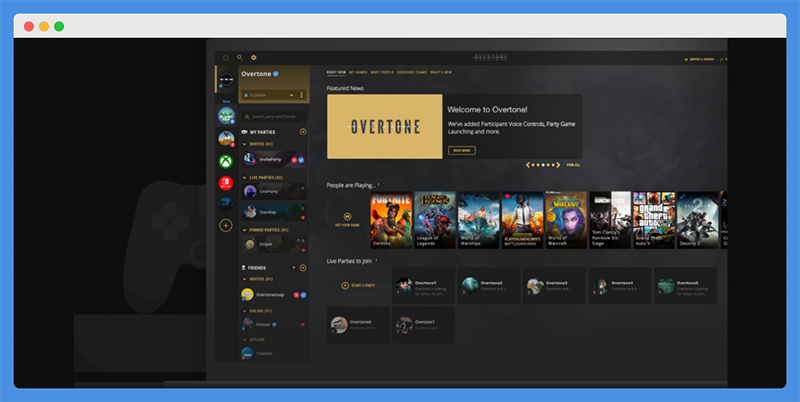This screenshot has height=402, width=800.
Task: Open the Sniper pinned party row
Action: [274, 244]
